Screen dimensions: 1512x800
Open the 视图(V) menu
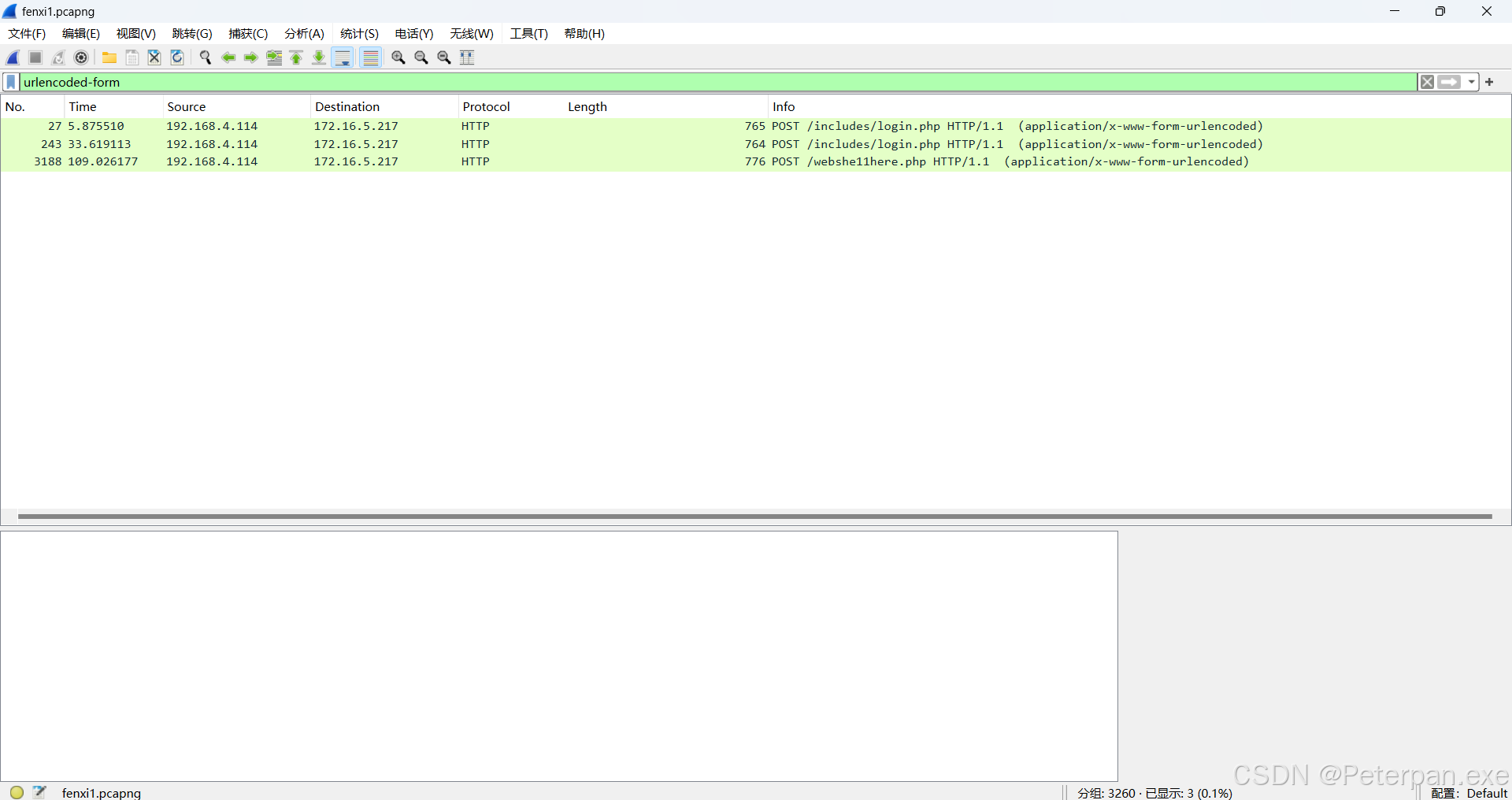[x=136, y=34]
